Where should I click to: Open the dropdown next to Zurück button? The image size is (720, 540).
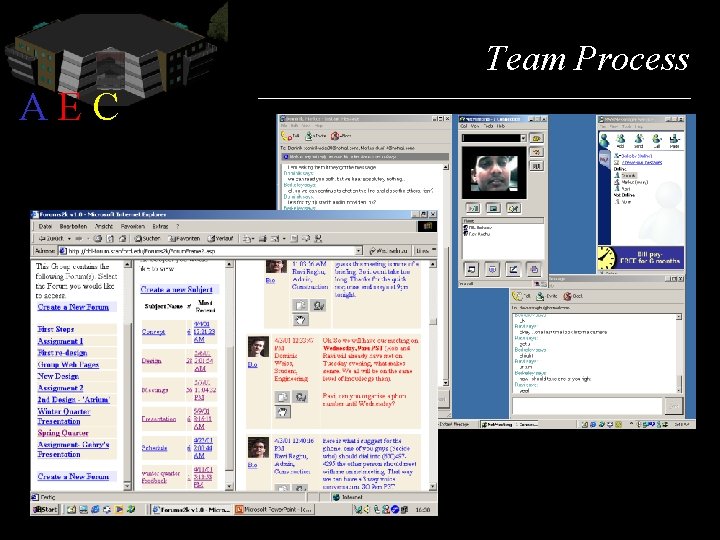tap(69, 239)
